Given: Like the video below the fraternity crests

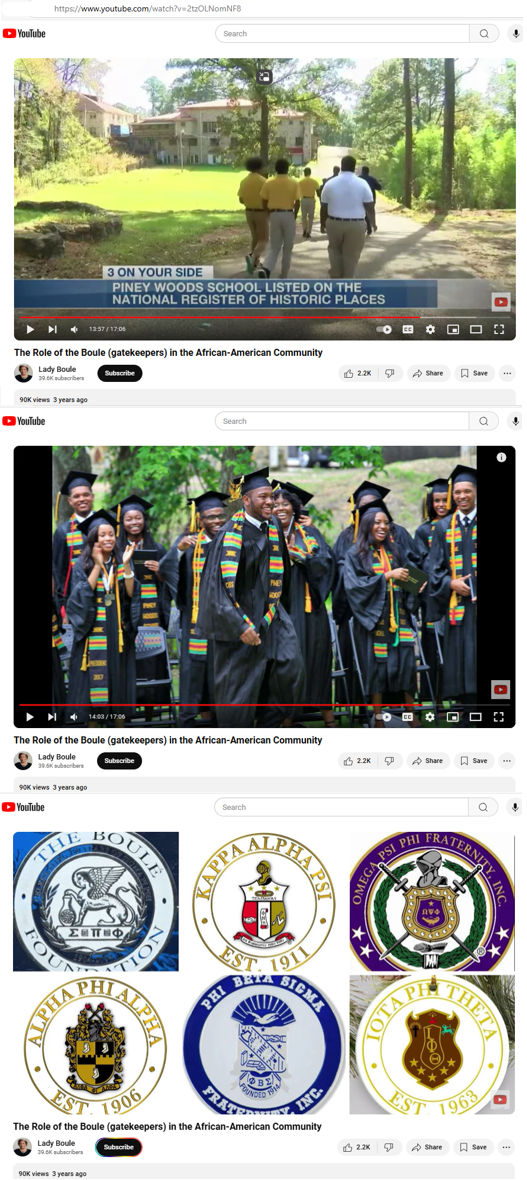Looking at the screenshot, I should tap(357, 1148).
